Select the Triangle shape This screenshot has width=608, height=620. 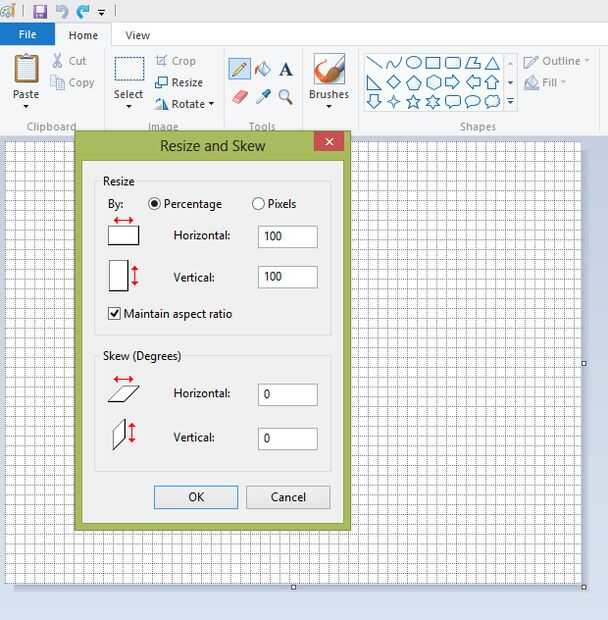[492, 62]
